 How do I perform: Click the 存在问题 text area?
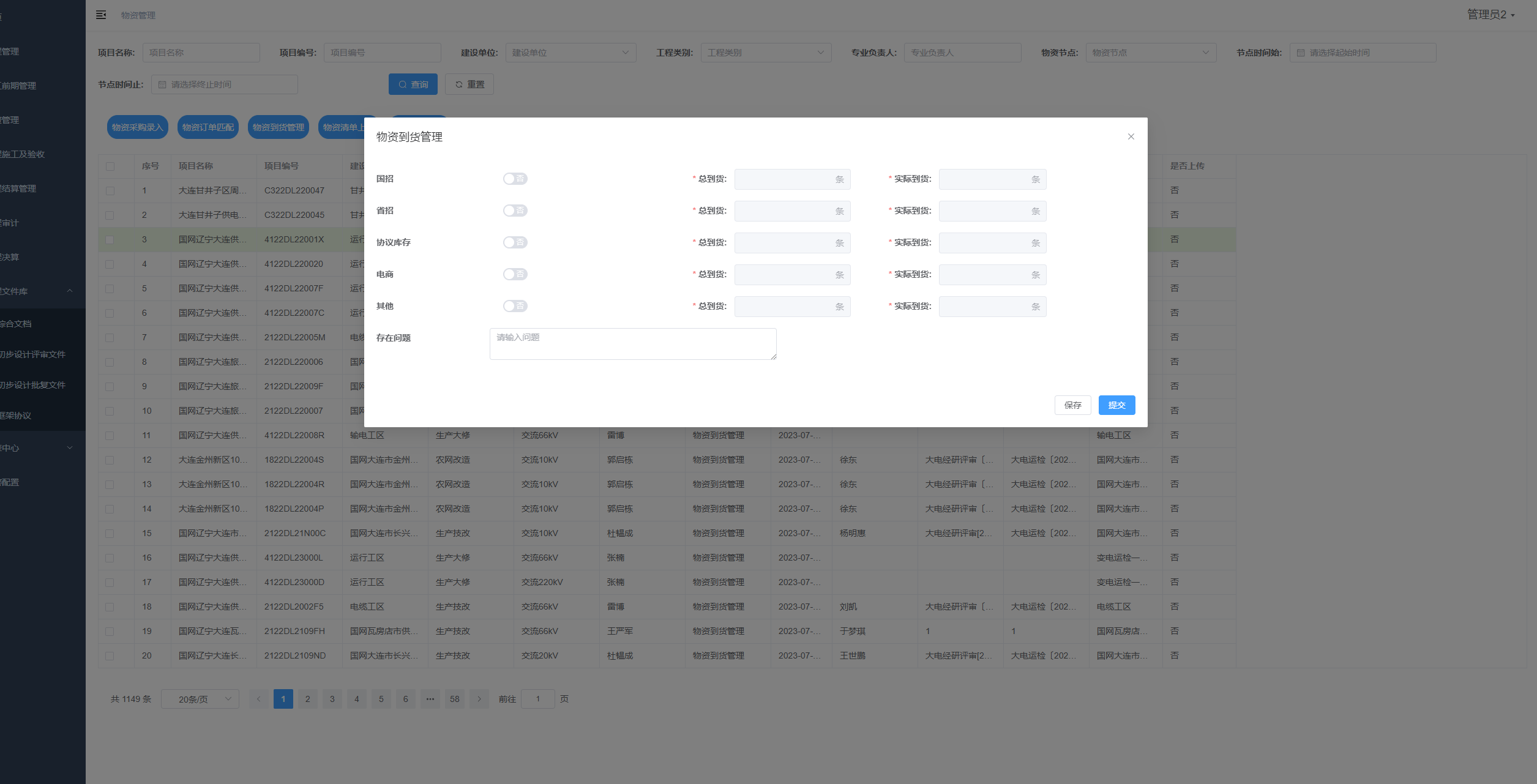(633, 344)
